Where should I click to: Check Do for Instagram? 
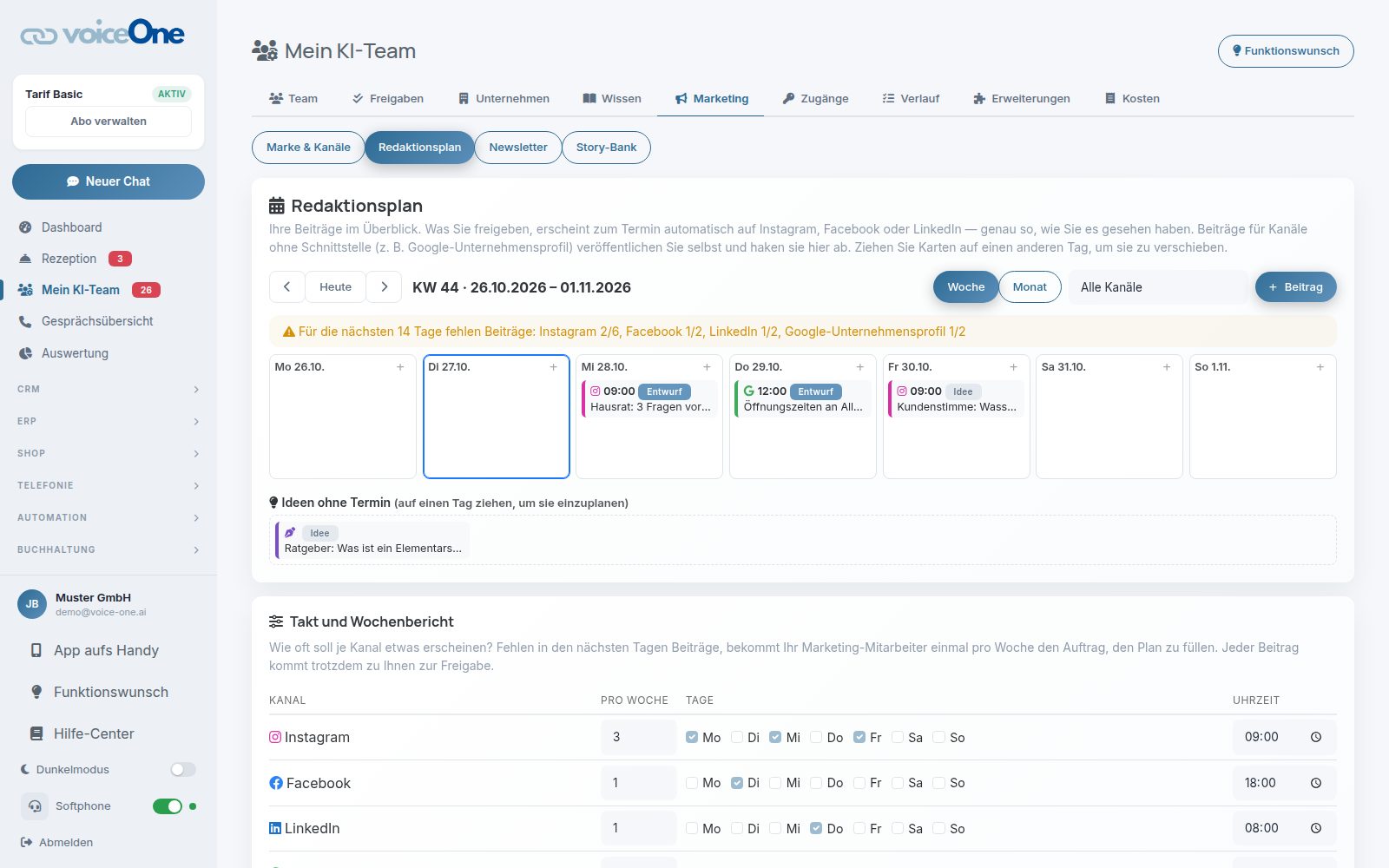(816, 737)
